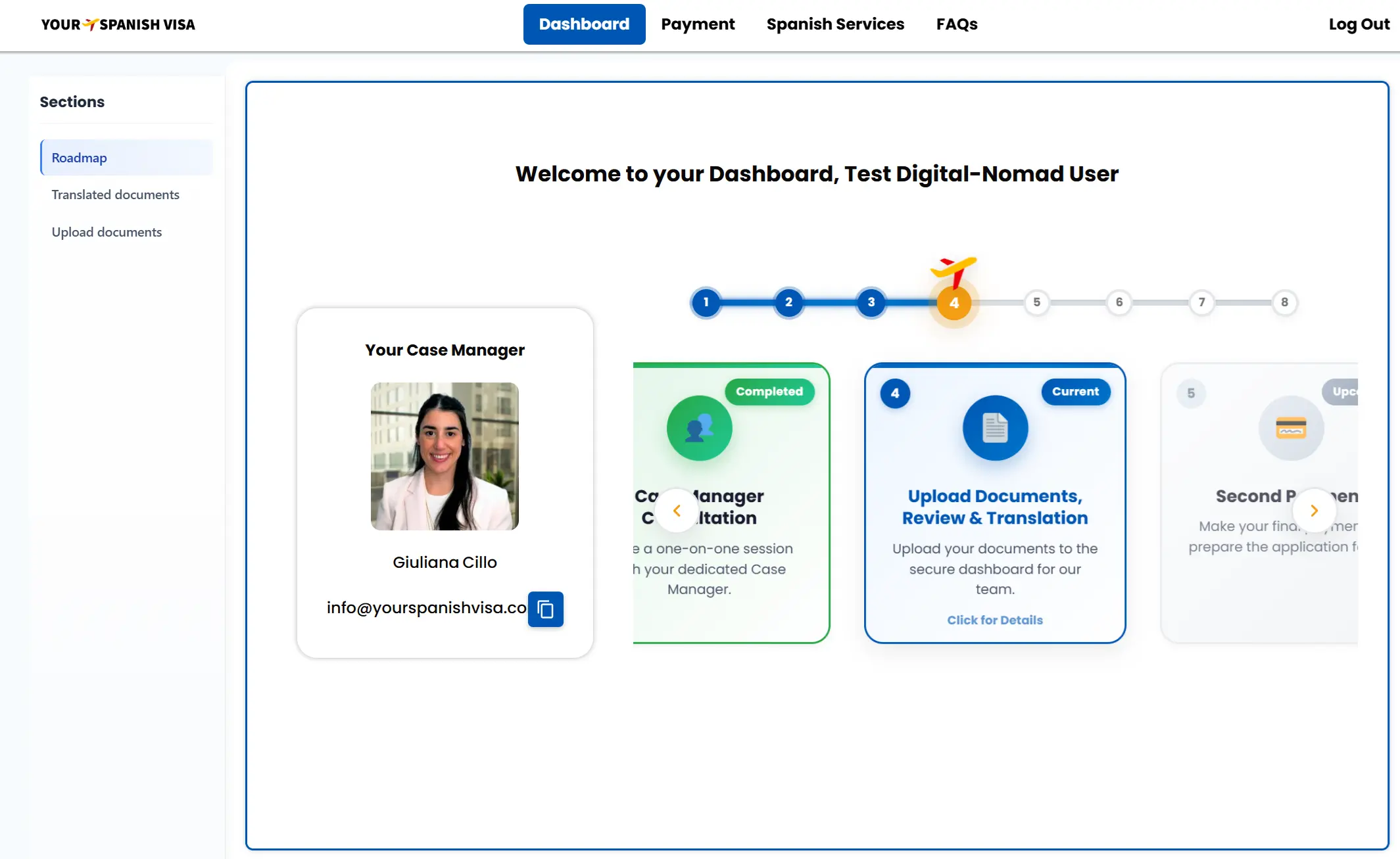Go back using the left carousel arrow
Image resolution: width=1400 pixels, height=859 pixels.
(x=677, y=511)
